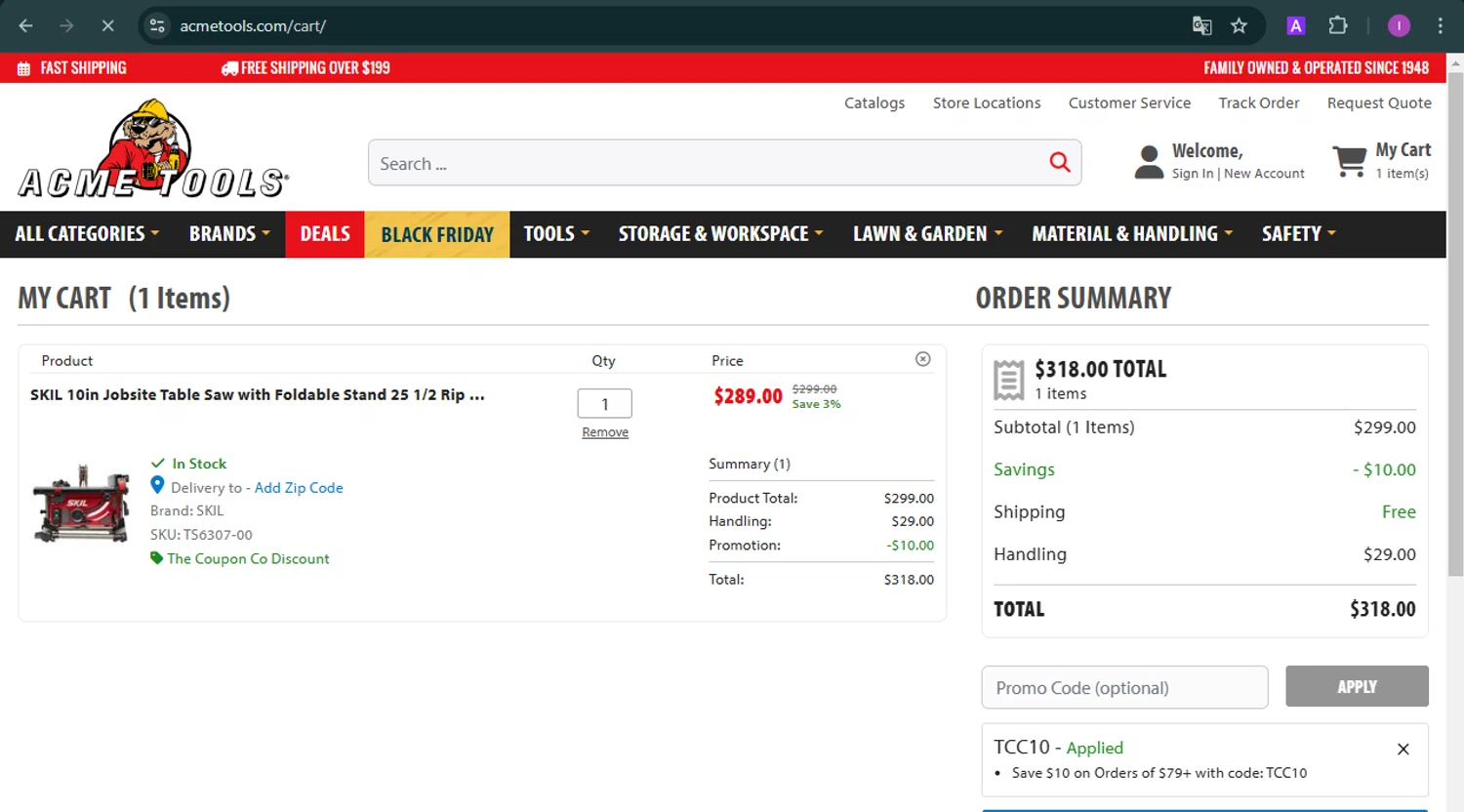Click the free shipping truck icon
This screenshot has height=812, width=1464.
(229, 68)
